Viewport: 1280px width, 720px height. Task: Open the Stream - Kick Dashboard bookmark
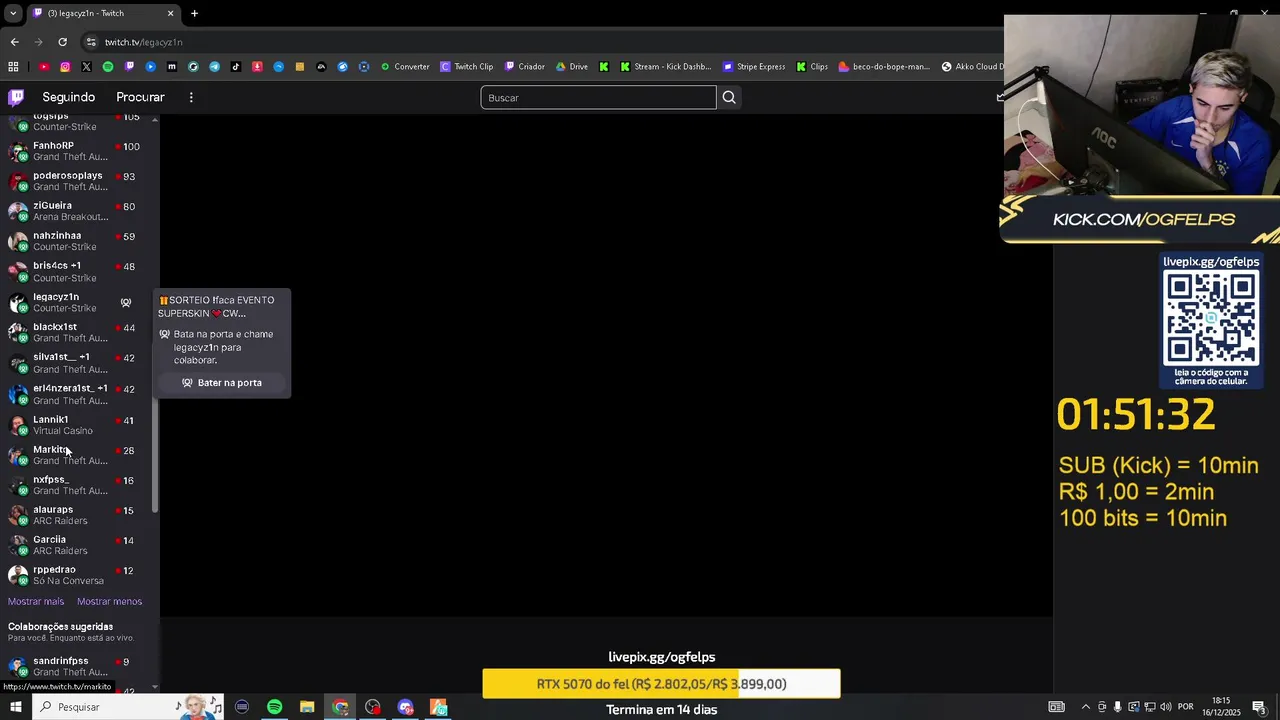[x=665, y=67]
